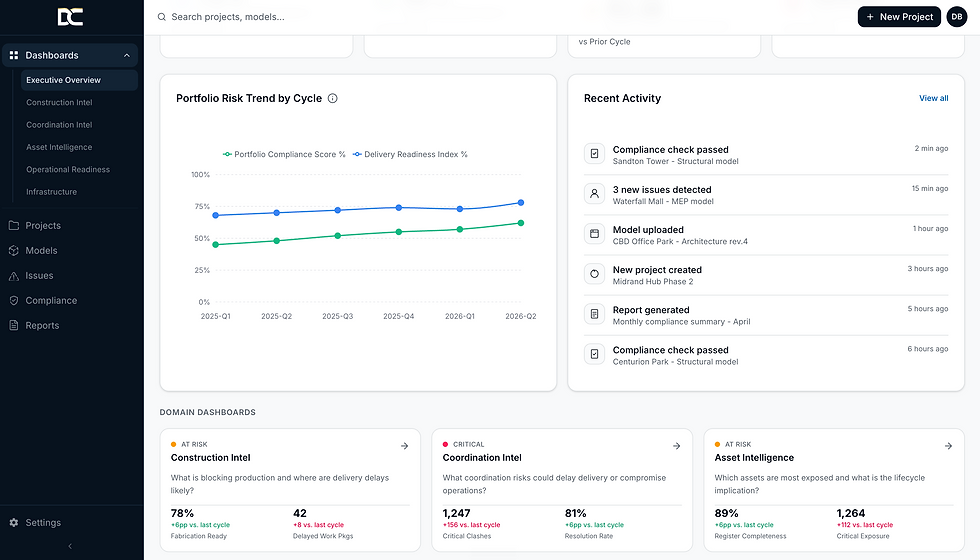
Task: Collapse the Dashboards menu chevron
Action: click(127, 55)
